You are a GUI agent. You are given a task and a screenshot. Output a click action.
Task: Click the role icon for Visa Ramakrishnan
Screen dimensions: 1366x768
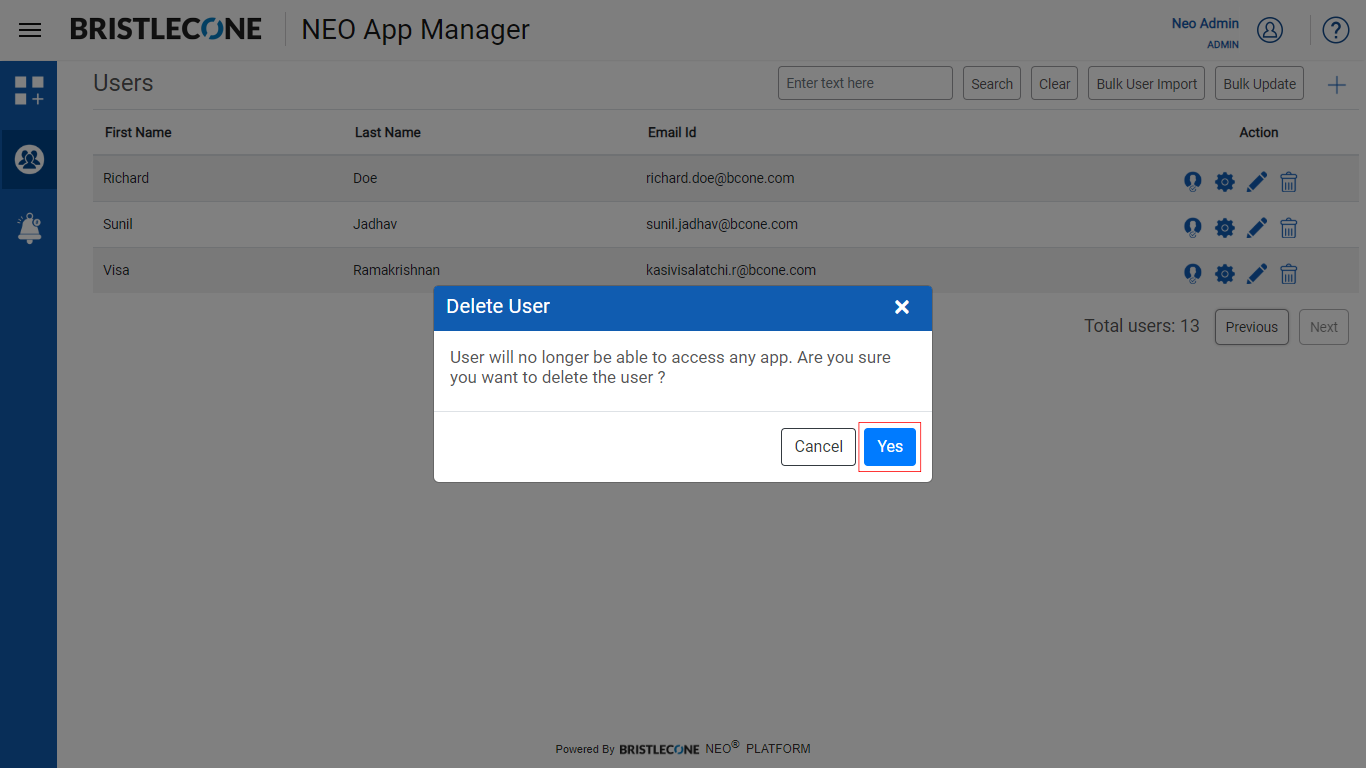pyautogui.click(x=1192, y=274)
